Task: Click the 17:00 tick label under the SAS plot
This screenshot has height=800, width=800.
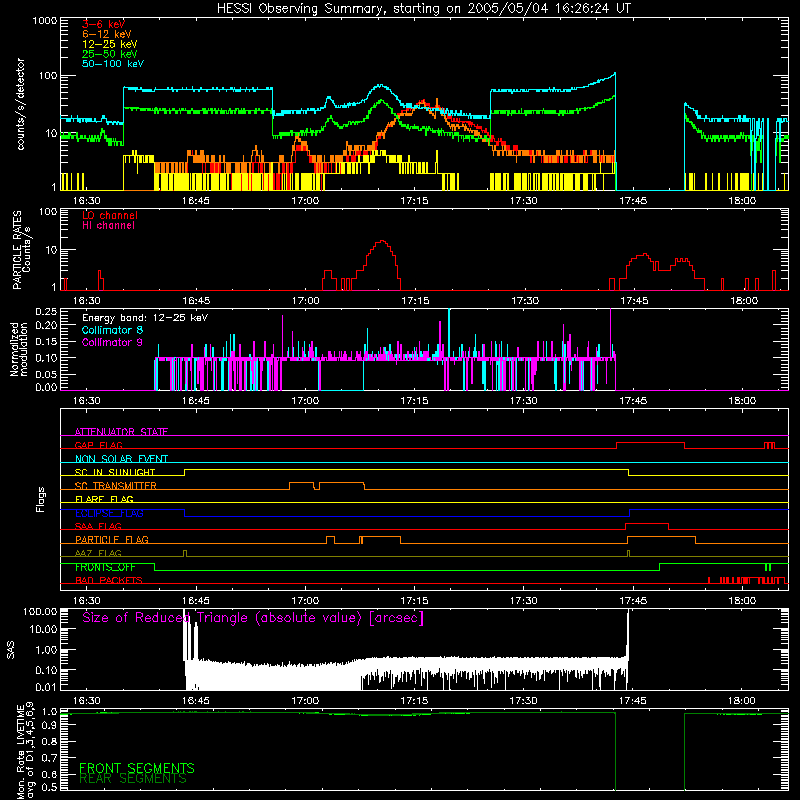Action: coord(305,701)
